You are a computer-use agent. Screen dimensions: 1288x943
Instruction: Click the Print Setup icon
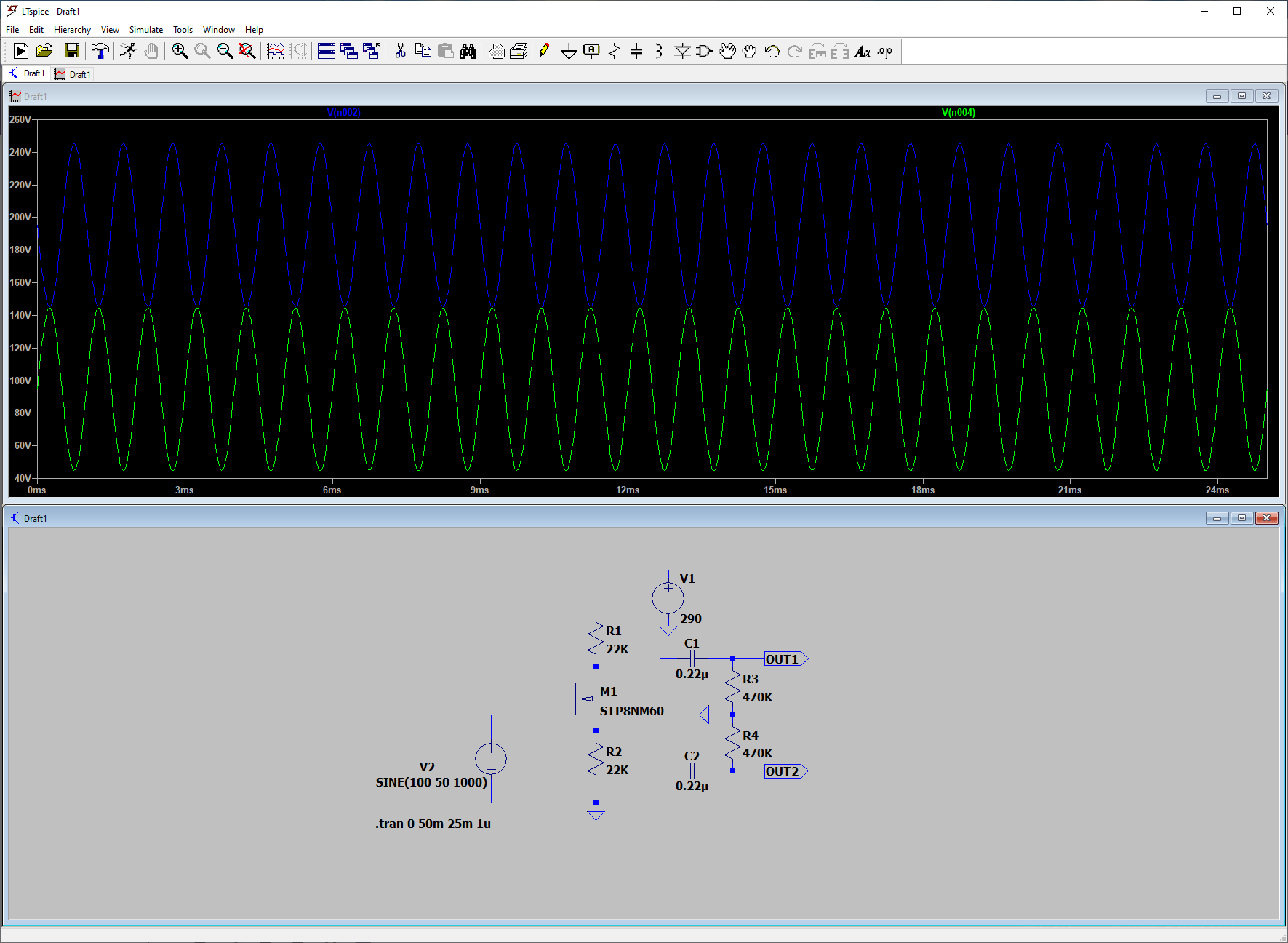coord(497,51)
